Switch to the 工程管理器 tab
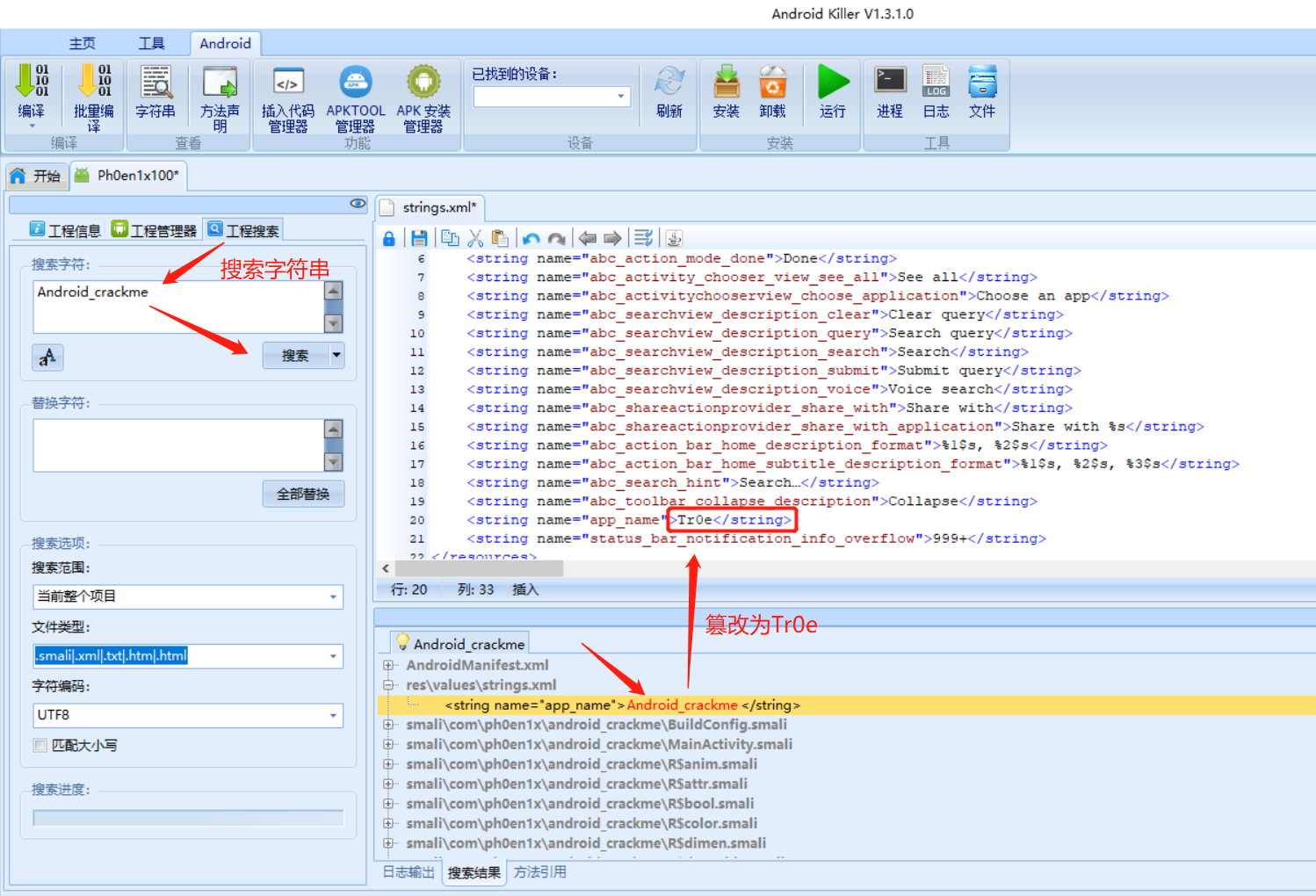This screenshot has height=896, width=1316. point(155,230)
